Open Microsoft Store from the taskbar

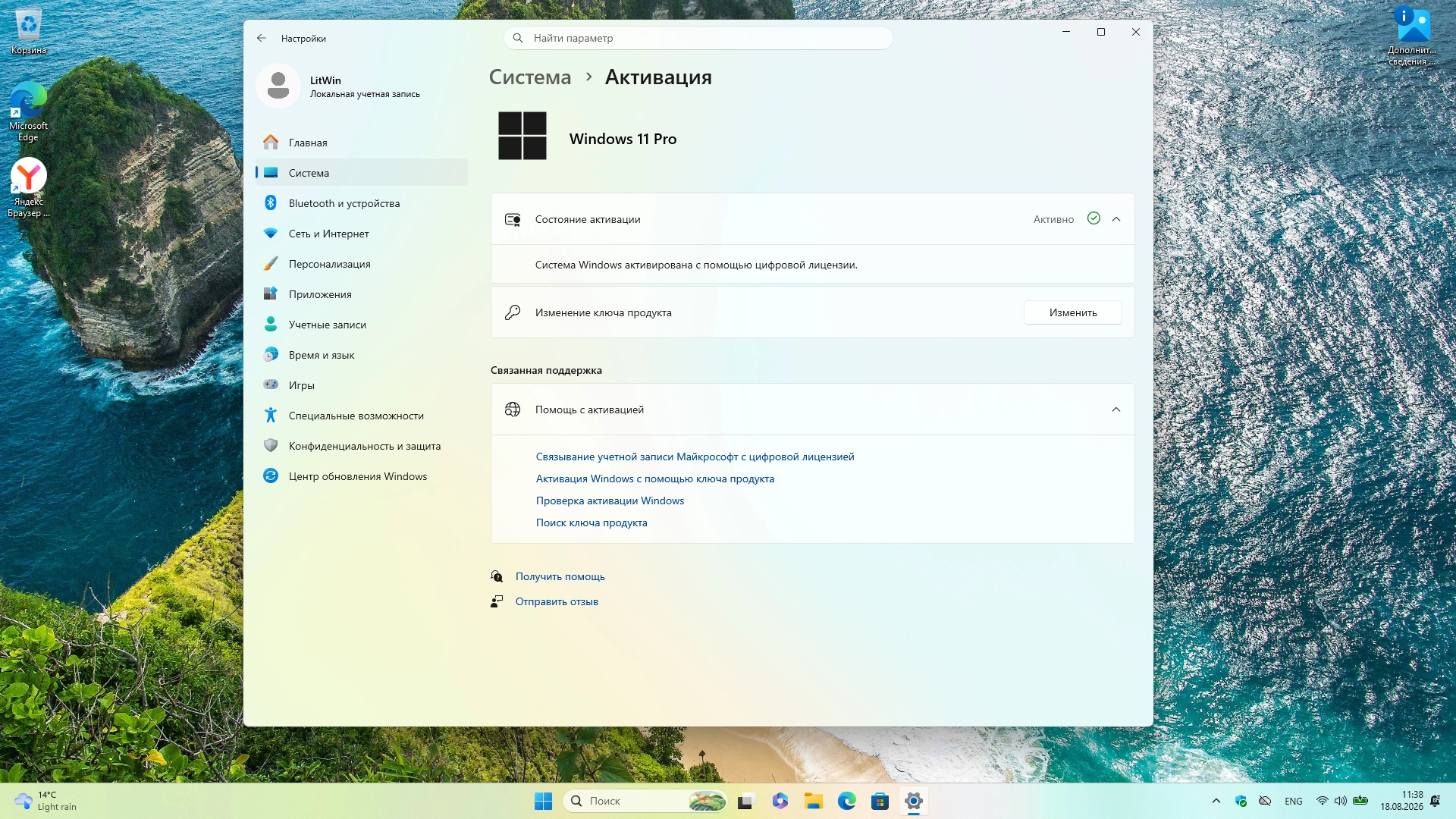(x=880, y=801)
